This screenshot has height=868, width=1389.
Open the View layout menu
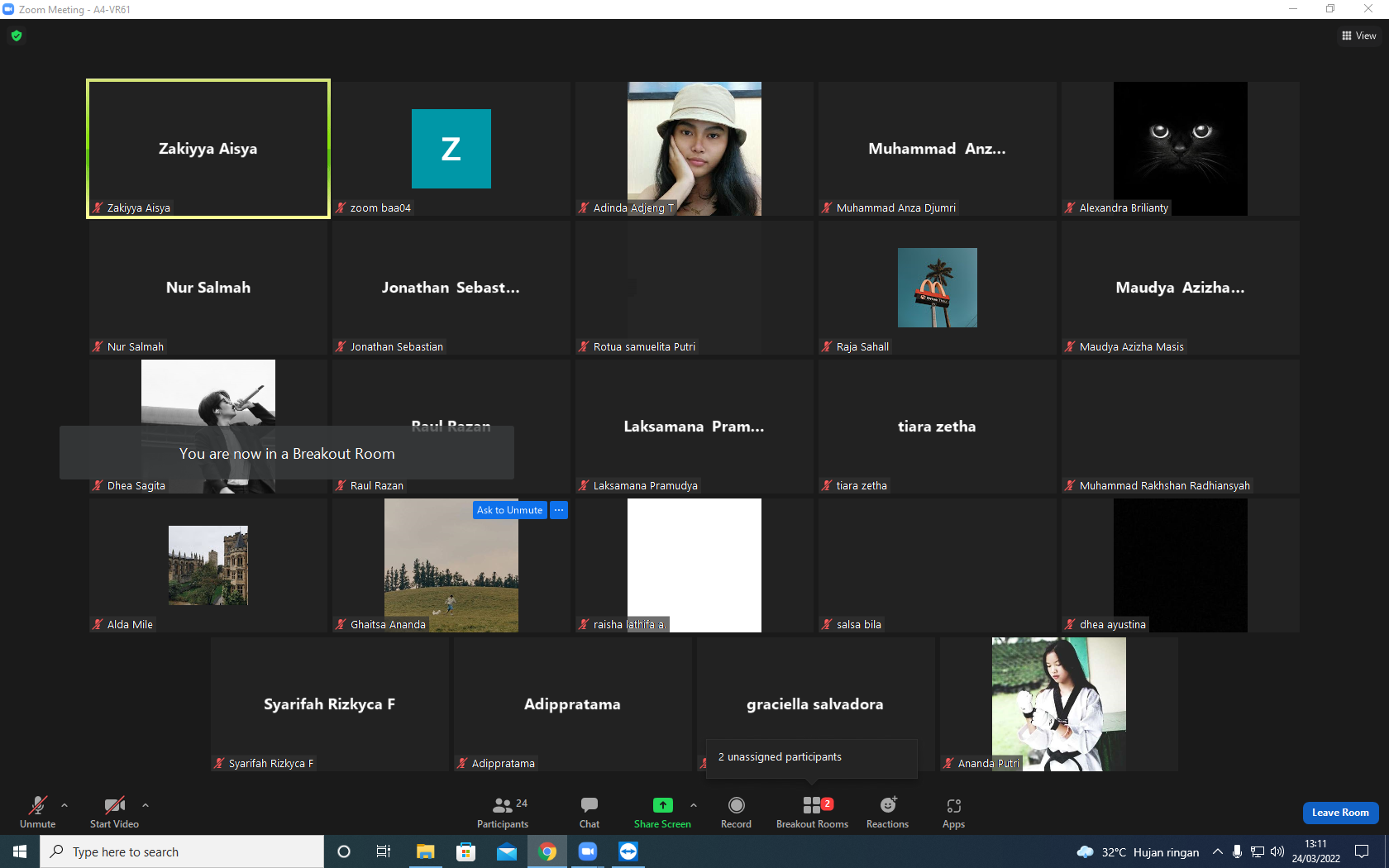tap(1358, 36)
